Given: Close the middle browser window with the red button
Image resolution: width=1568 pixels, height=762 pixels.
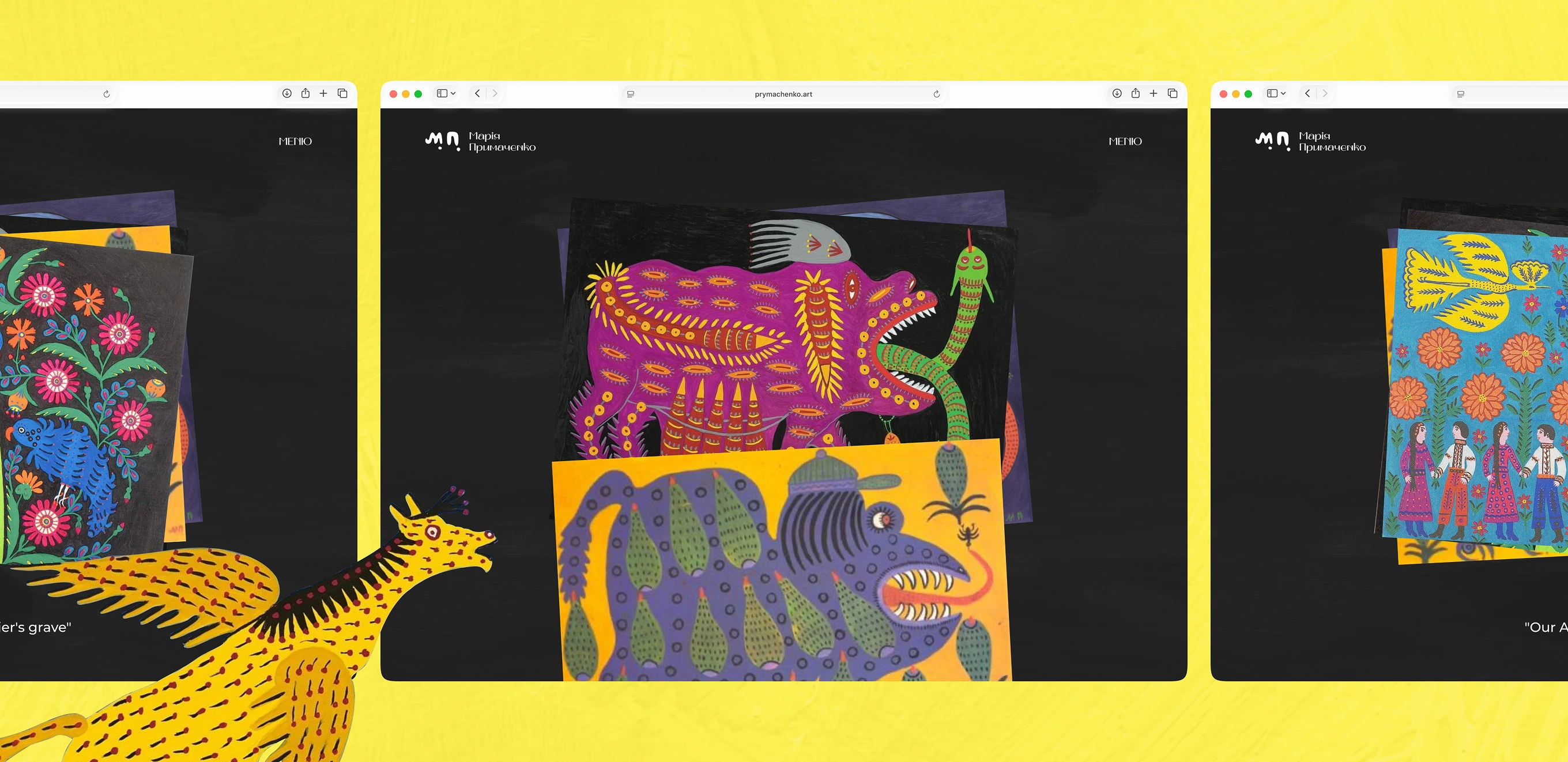Looking at the screenshot, I should click(x=393, y=94).
